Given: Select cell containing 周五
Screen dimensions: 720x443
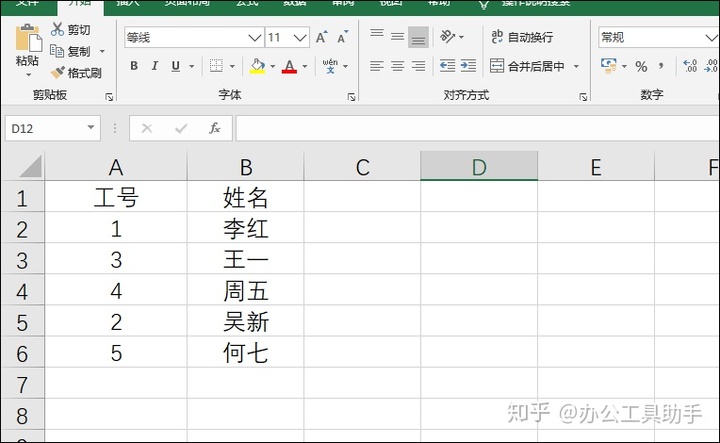Looking at the screenshot, I should pos(246,291).
